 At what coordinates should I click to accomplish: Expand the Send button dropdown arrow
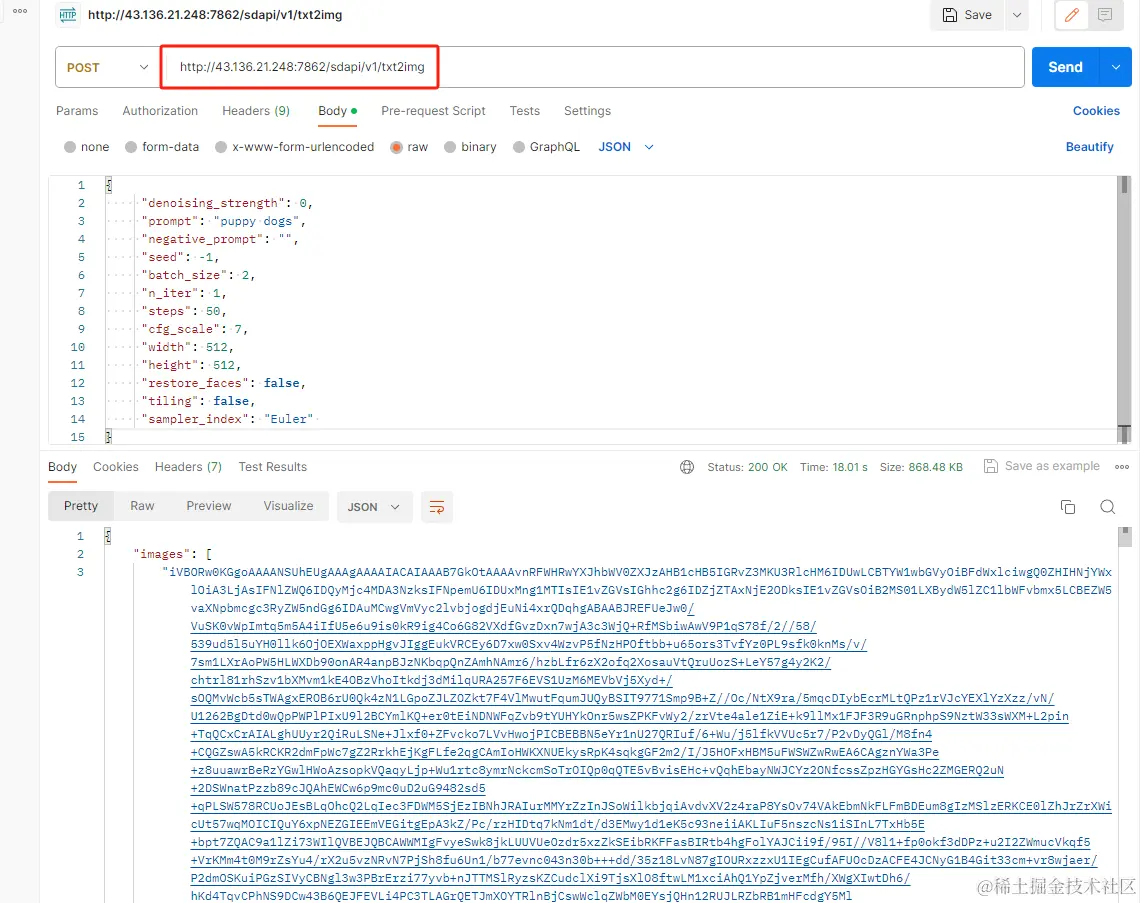(x=1116, y=67)
